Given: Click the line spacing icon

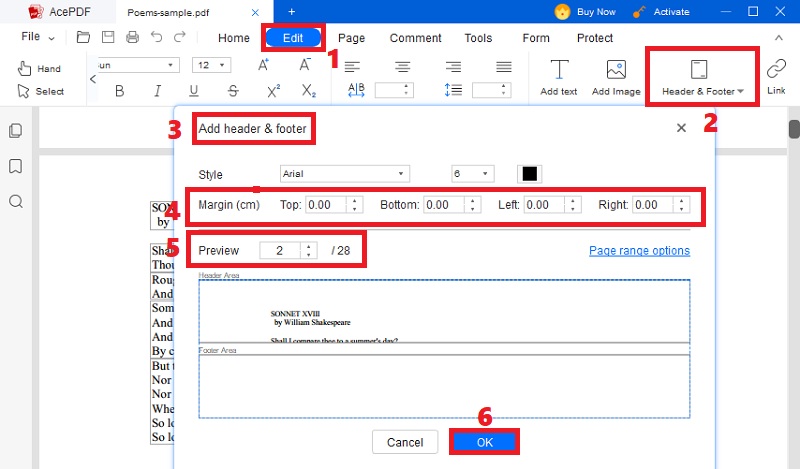Looking at the screenshot, I should point(453,90).
